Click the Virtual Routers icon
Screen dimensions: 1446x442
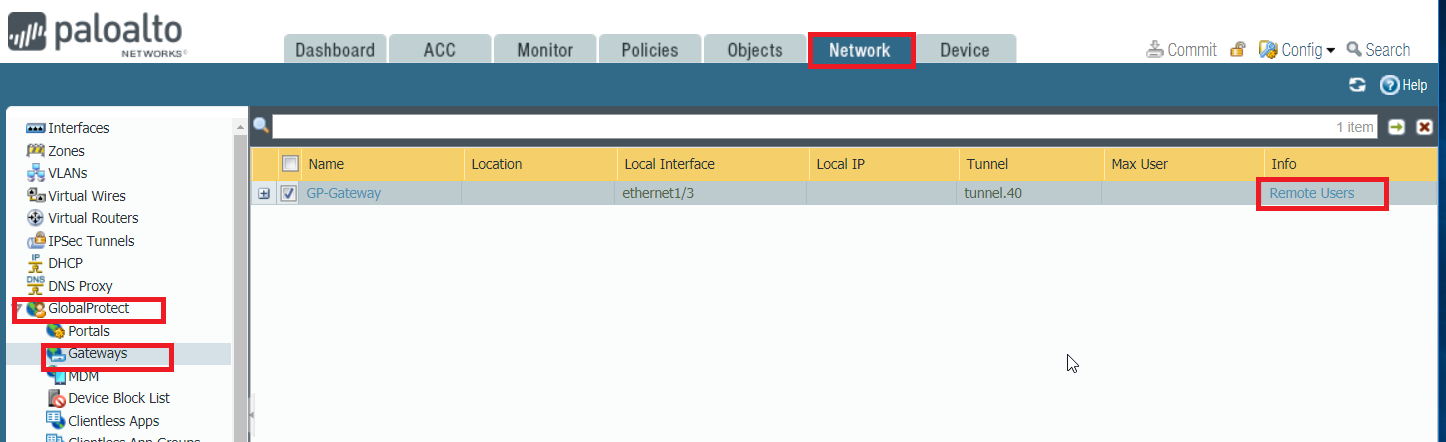pos(36,218)
